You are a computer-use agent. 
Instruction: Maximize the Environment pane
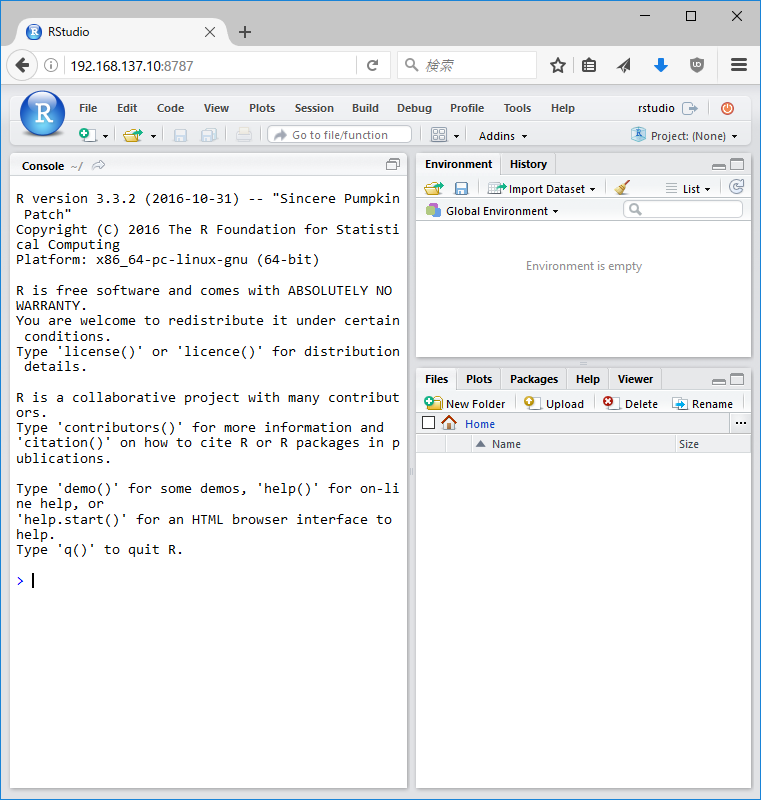[x=737, y=164]
